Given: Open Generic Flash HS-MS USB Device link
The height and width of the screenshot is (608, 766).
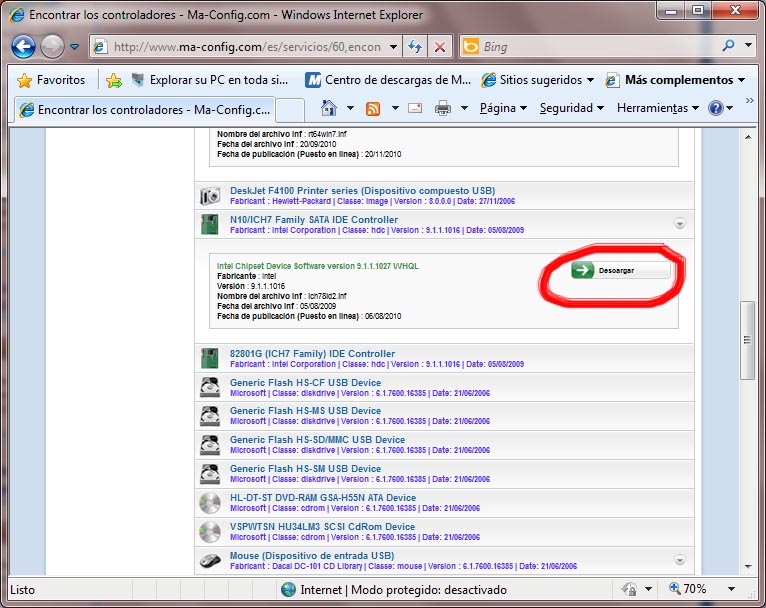Looking at the screenshot, I should (x=305, y=411).
